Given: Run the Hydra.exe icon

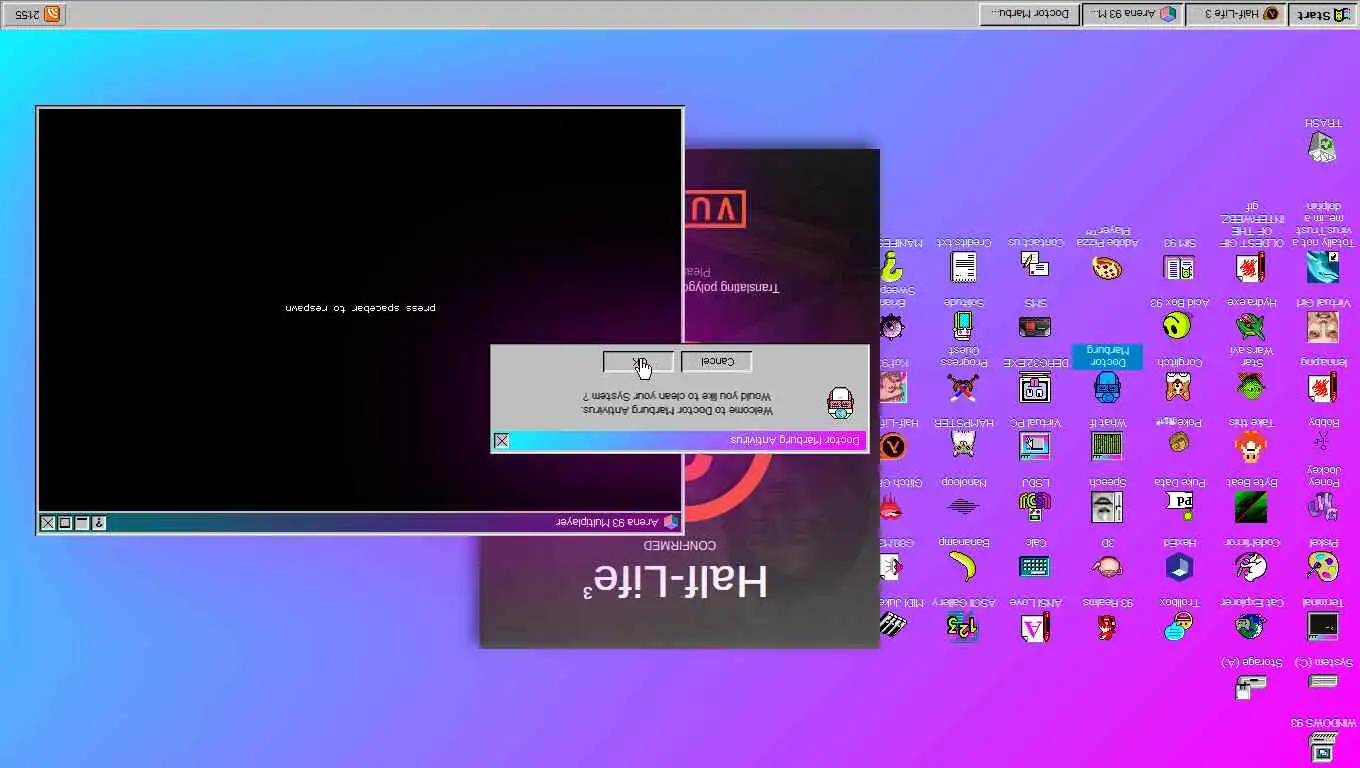Looking at the screenshot, I should 1251,326.
